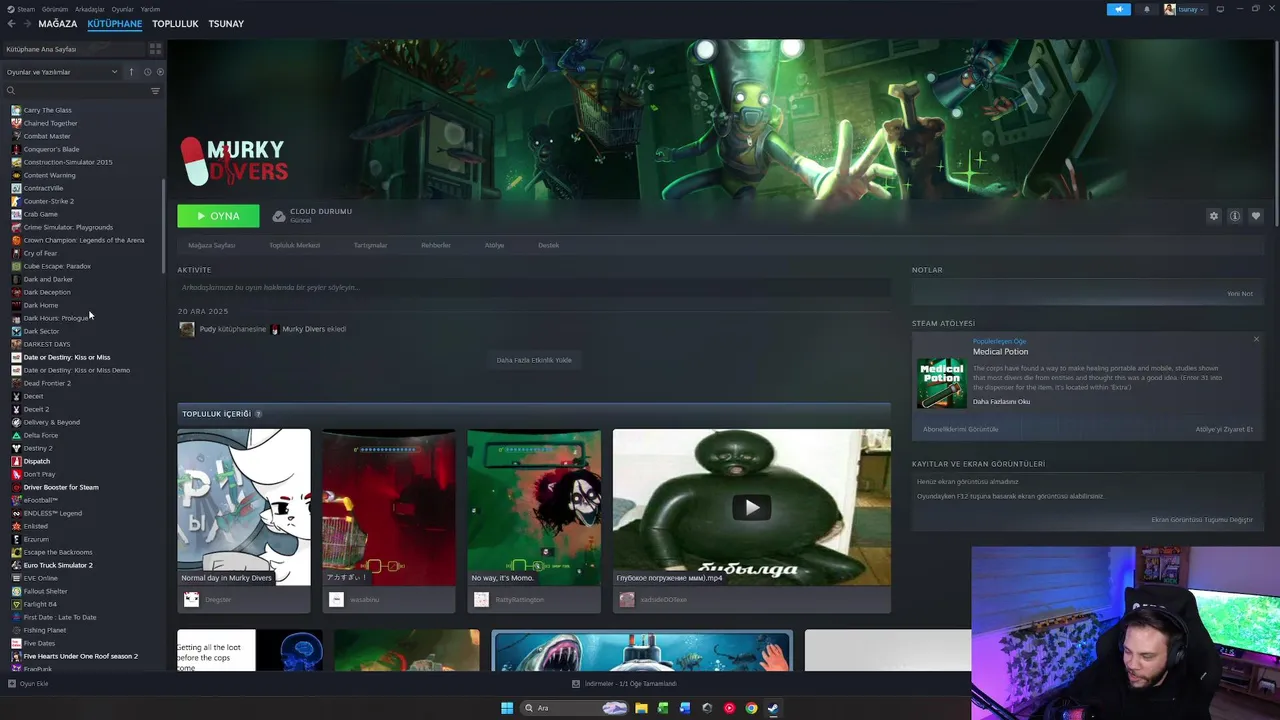Open notifications with the bell icon
Image resolution: width=1280 pixels, height=720 pixels.
tap(1147, 9)
